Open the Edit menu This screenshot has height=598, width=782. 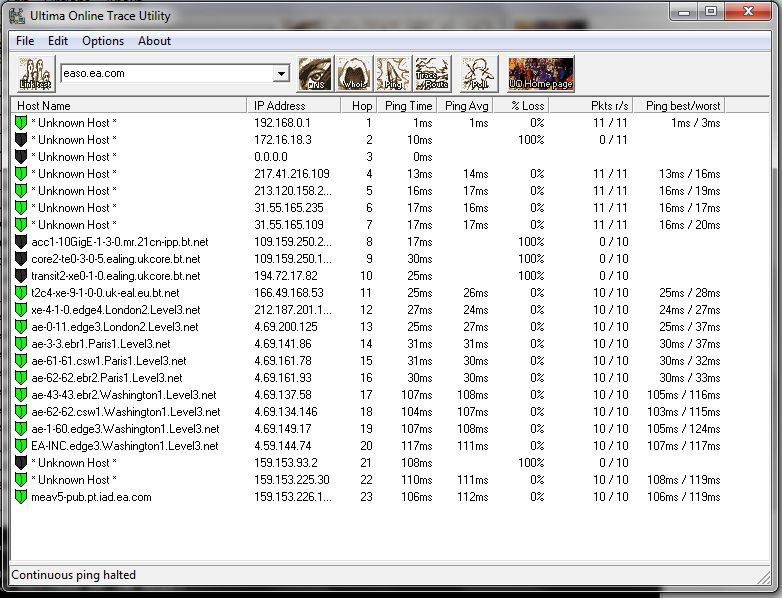tap(58, 41)
